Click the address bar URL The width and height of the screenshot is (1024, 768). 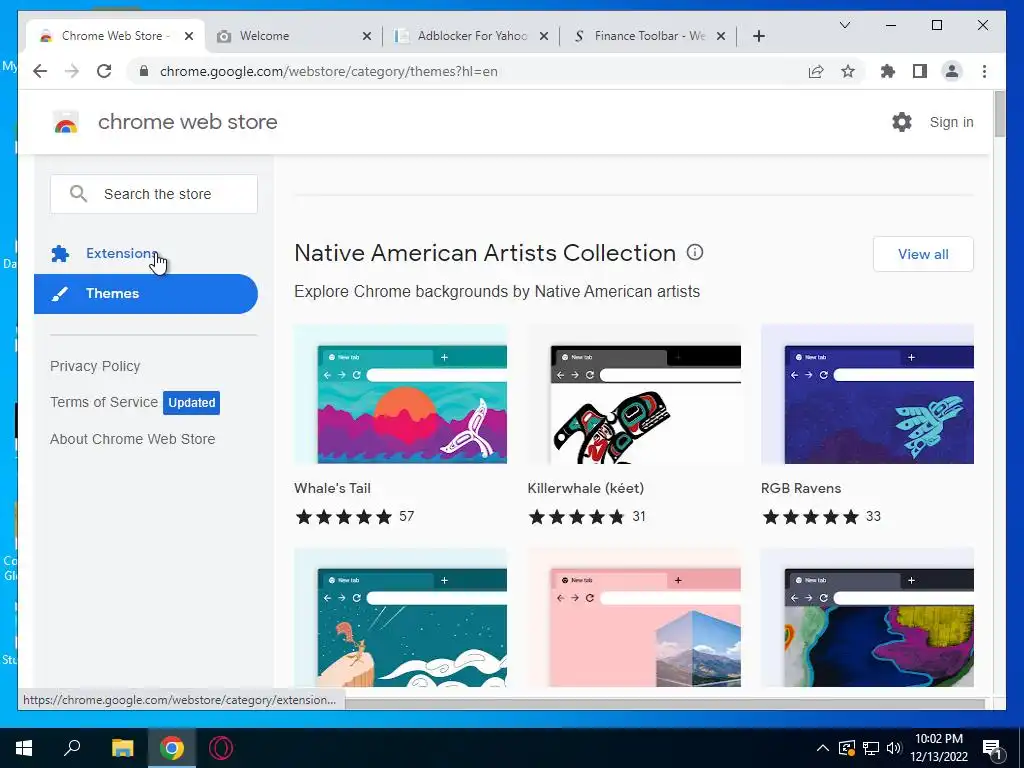(328, 71)
